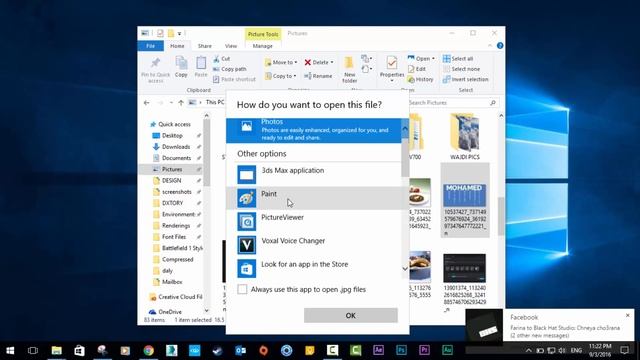
Task: Open Desktop in the navigation pane
Action: (x=172, y=136)
